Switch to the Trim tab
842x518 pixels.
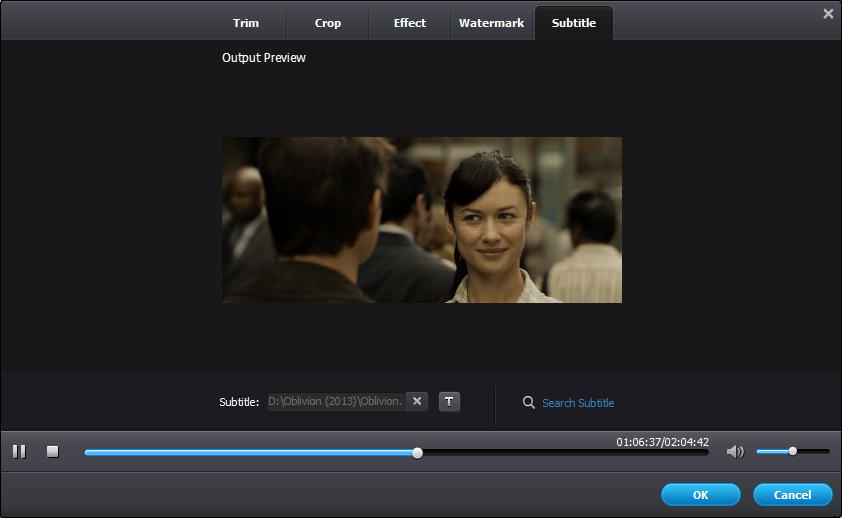(x=246, y=23)
